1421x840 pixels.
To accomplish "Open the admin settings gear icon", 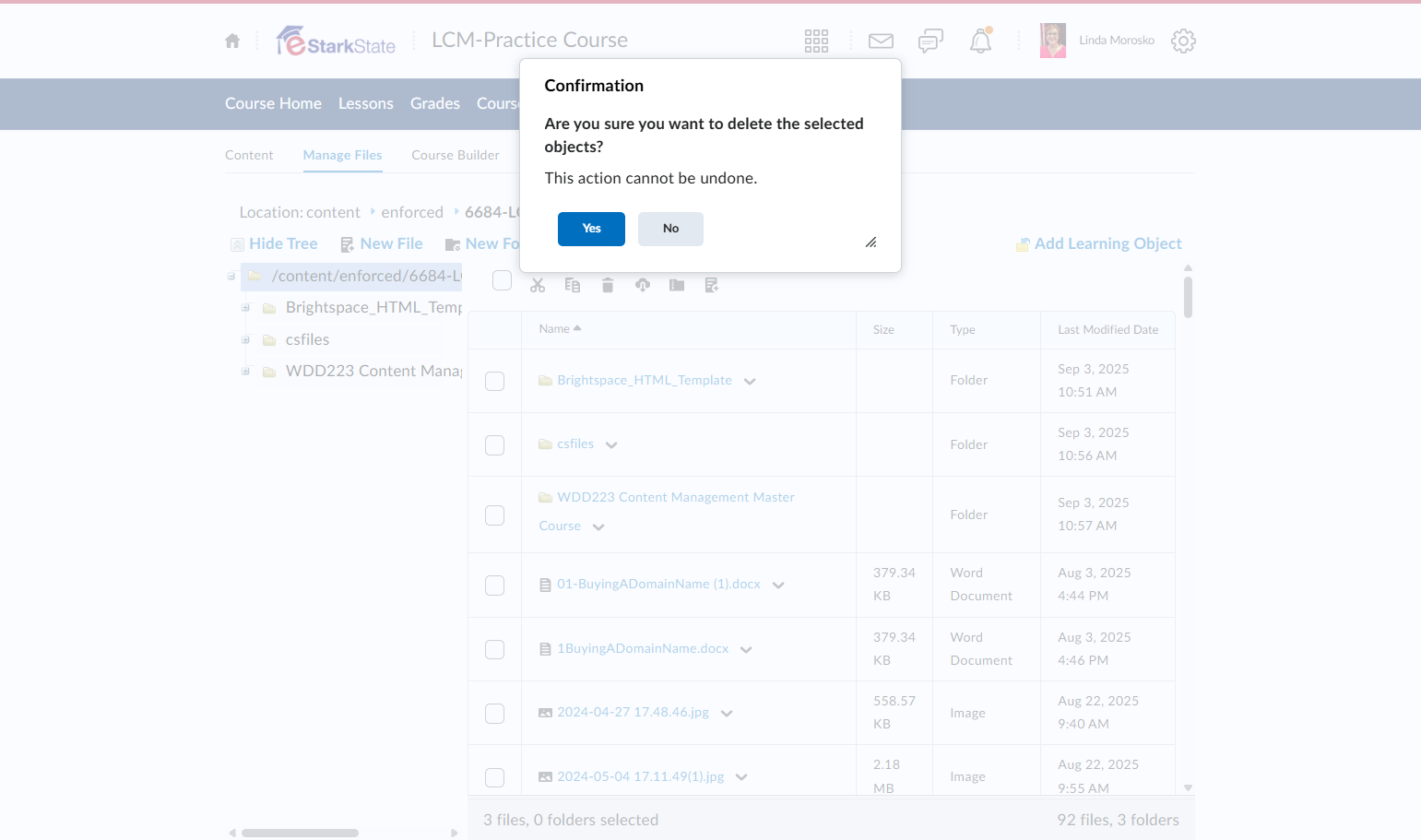I will [1183, 41].
